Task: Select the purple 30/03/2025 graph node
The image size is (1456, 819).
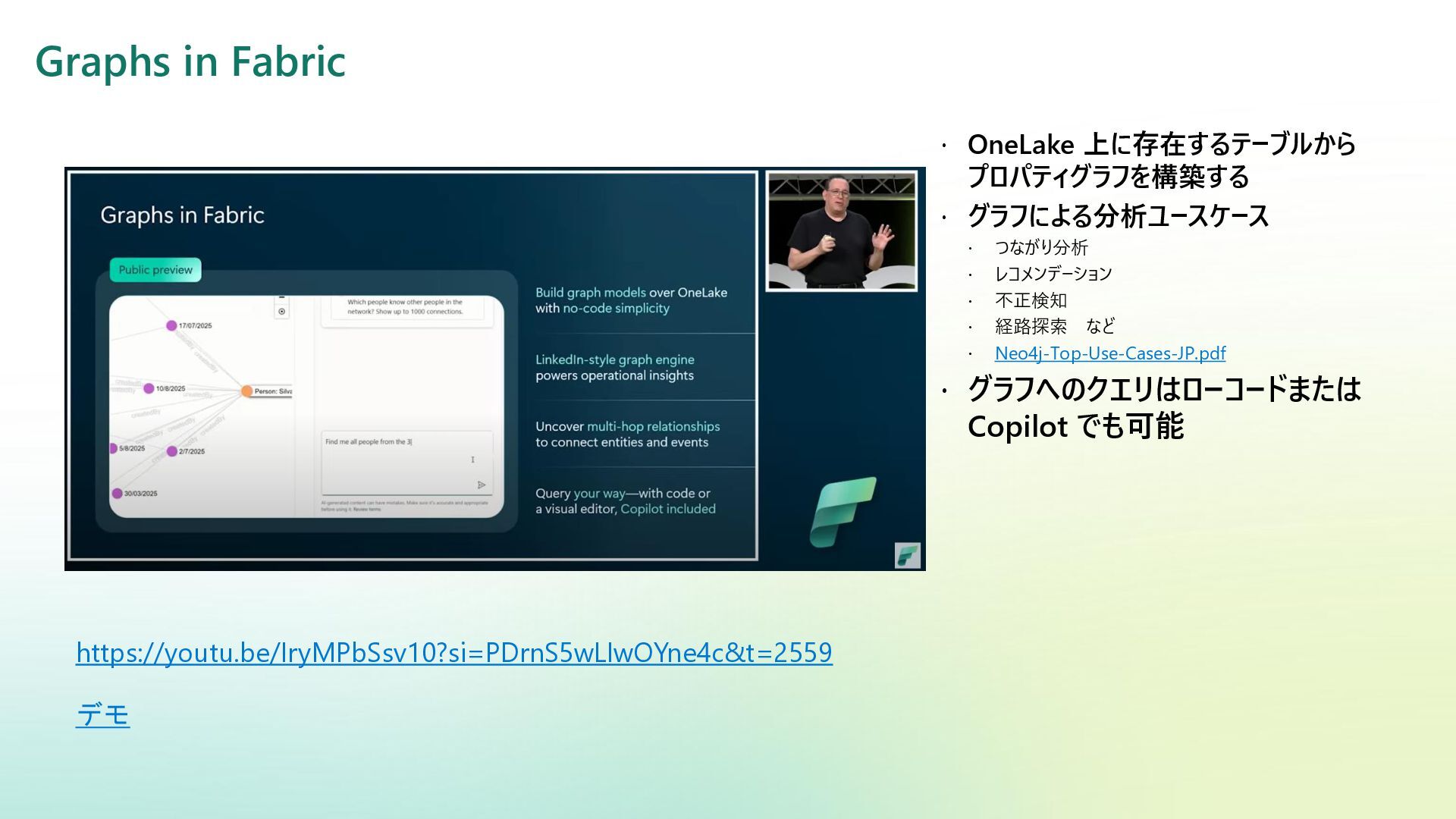Action: (x=117, y=494)
